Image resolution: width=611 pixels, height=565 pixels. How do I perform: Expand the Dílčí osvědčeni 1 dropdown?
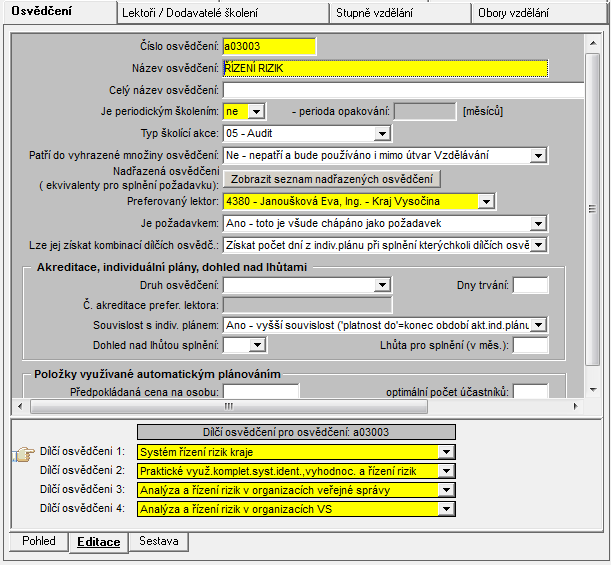click(x=446, y=452)
